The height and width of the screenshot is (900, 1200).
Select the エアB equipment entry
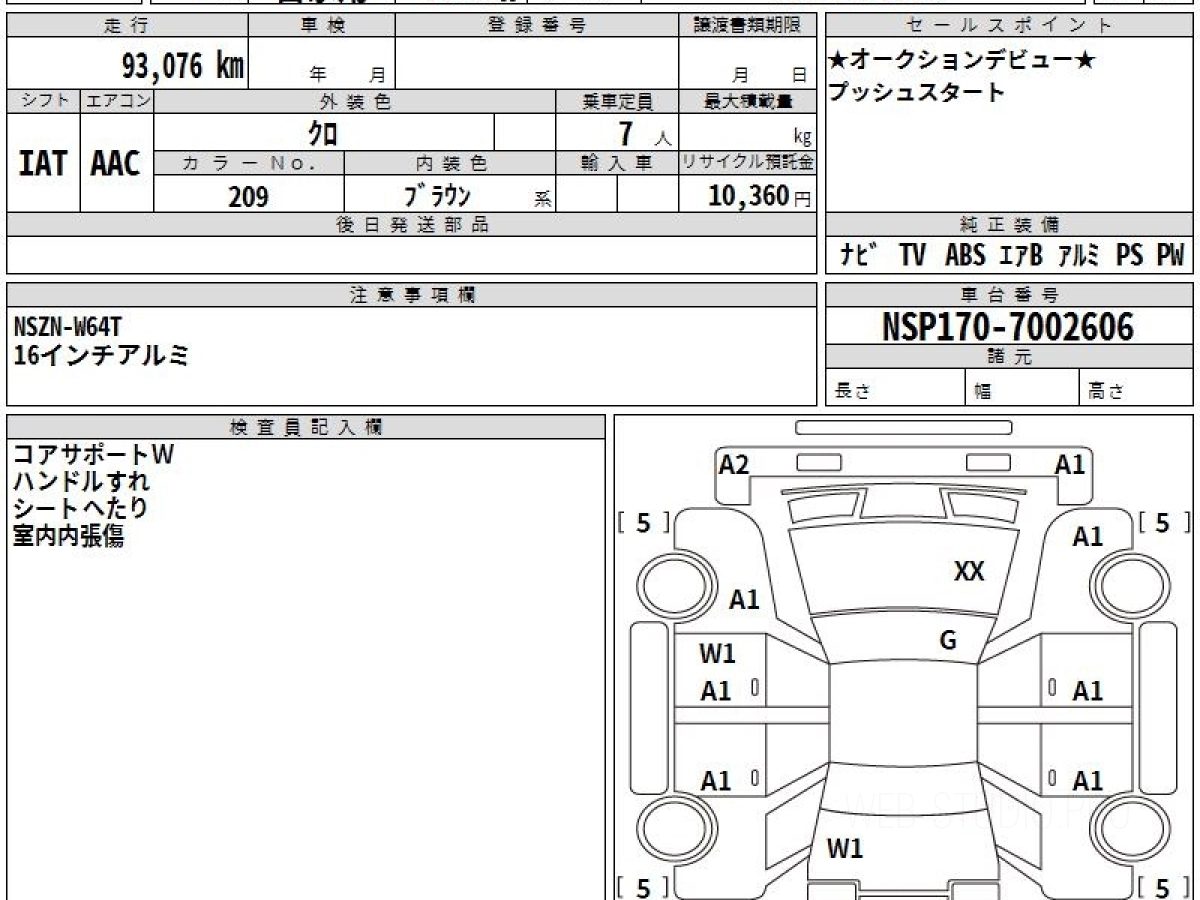point(1022,256)
